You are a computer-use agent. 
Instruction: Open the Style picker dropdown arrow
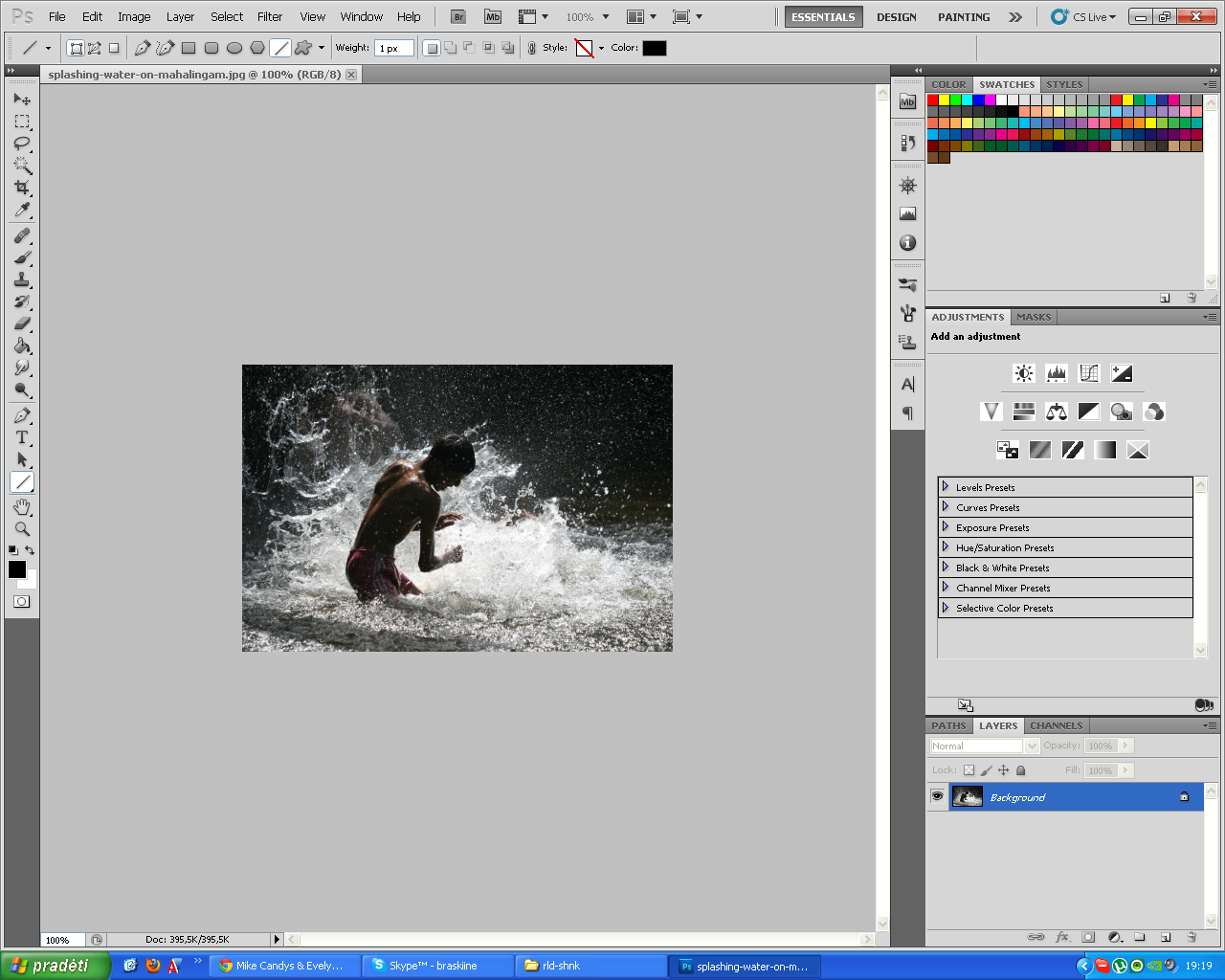tap(601, 48)
